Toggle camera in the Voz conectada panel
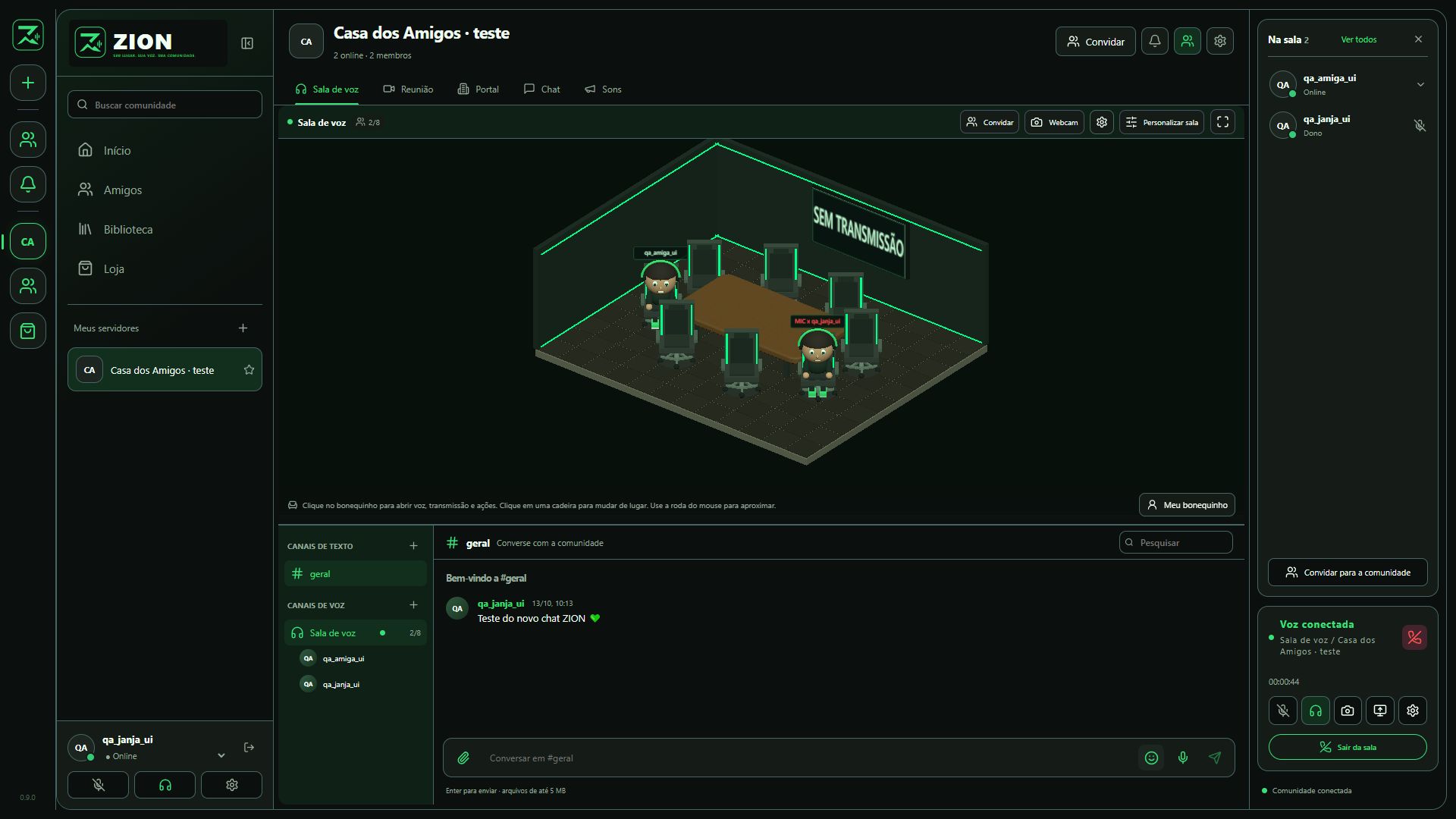The height and width of the screenshot is (819, 1456). [1348, 711]
